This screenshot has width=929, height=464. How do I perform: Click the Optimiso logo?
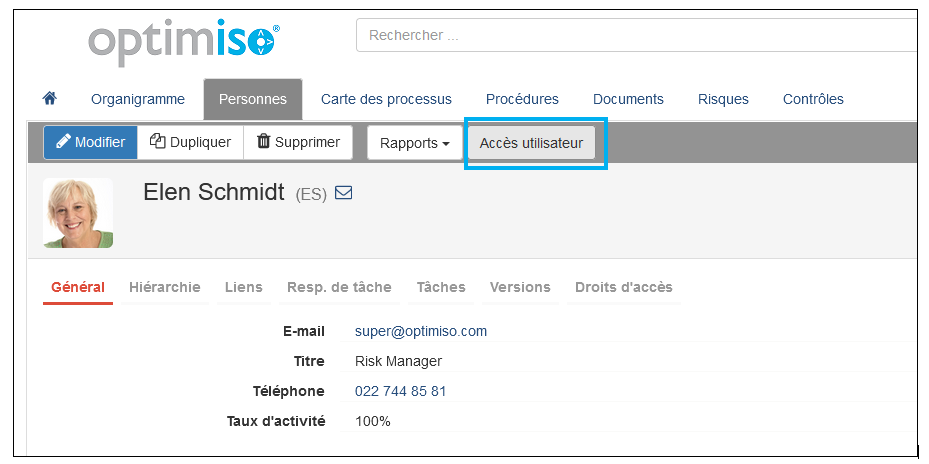pos(184,44)
